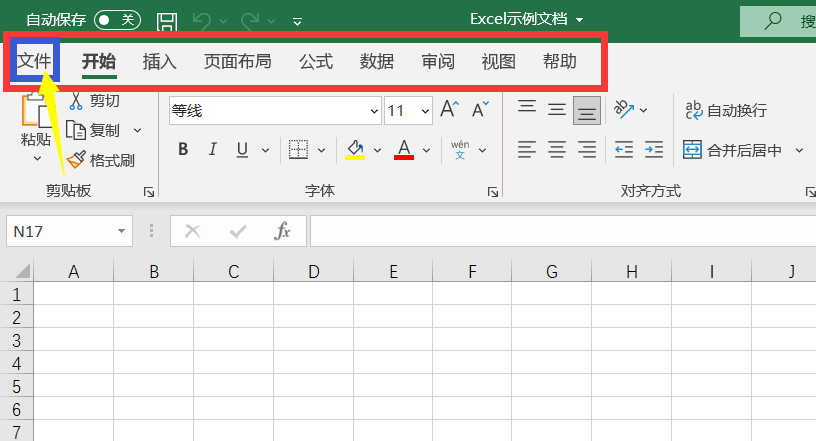This screenshot has width=816, height=441.
Task: Click center horizontally icon
Action: click(557, 150)
